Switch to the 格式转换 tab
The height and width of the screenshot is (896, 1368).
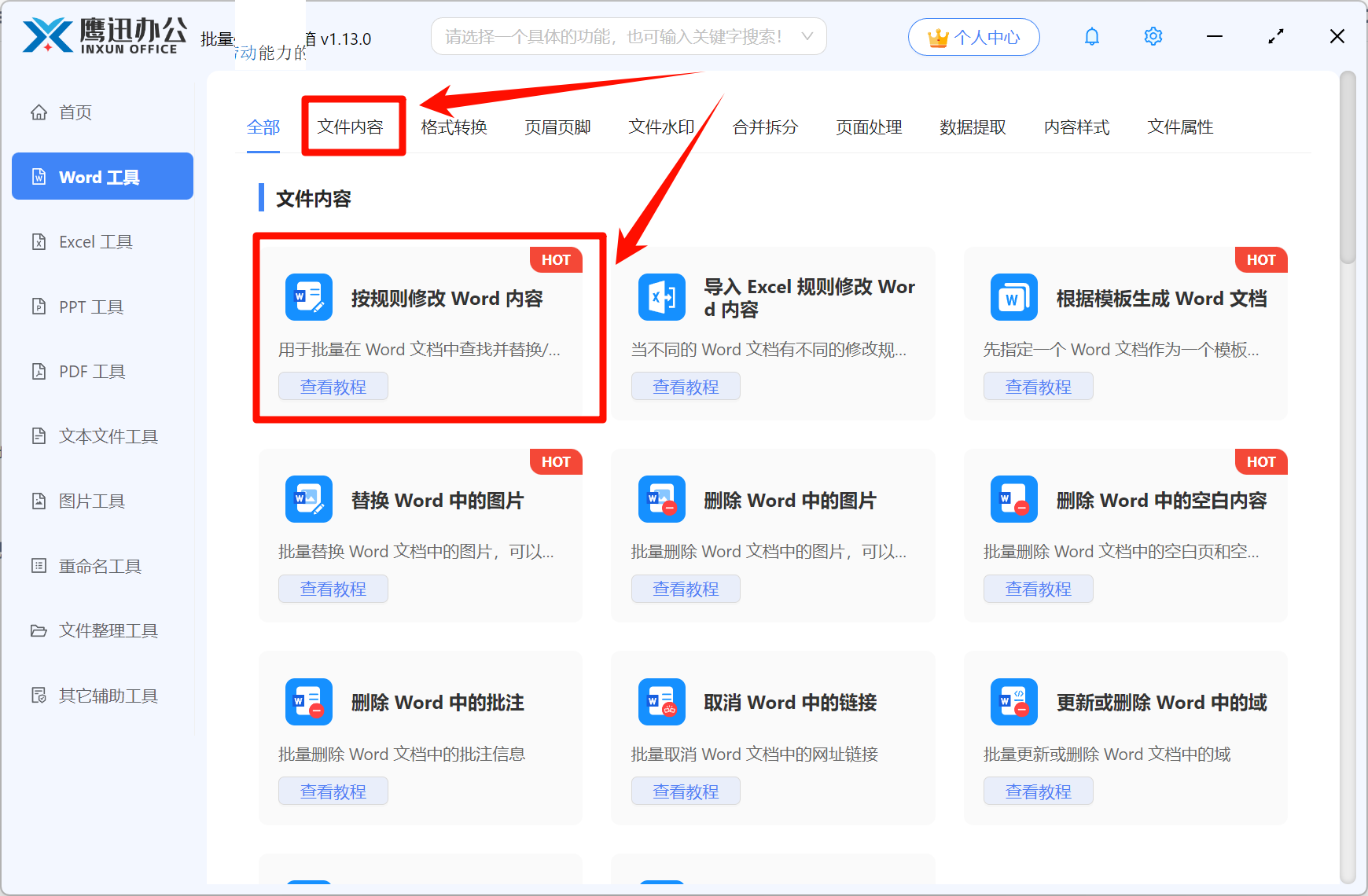454,127
